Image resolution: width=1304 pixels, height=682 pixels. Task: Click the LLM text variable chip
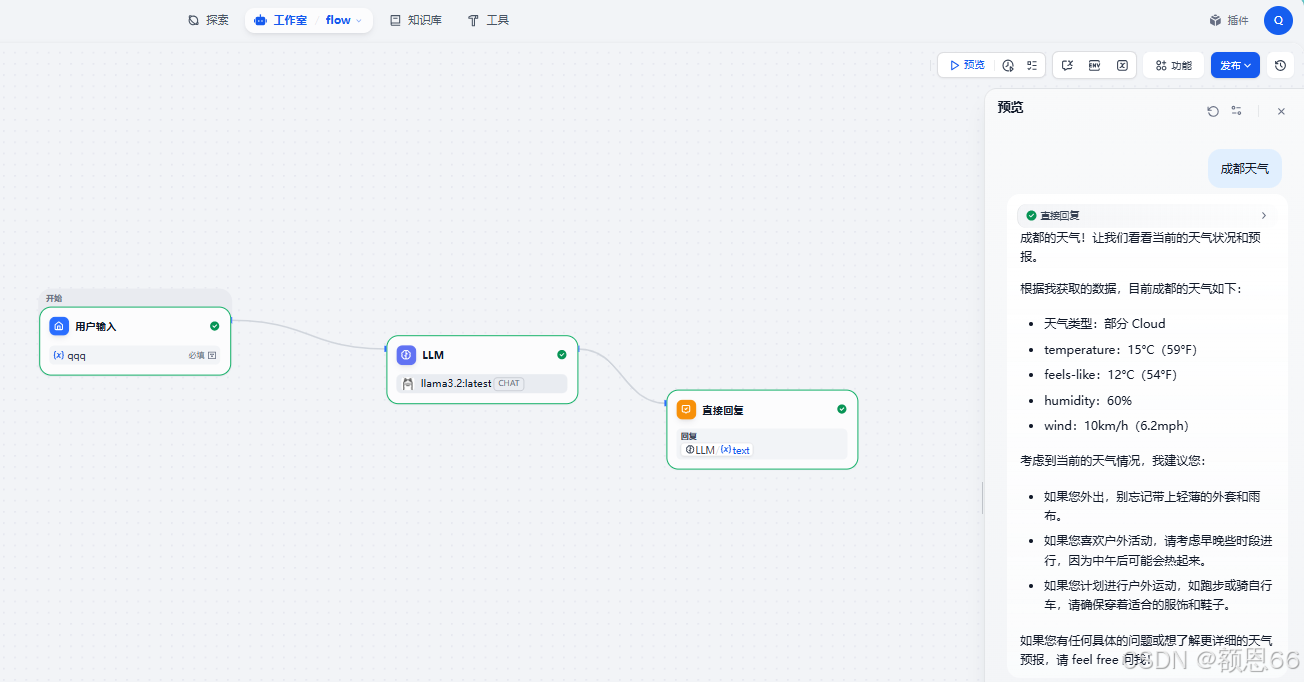point(717,450)
